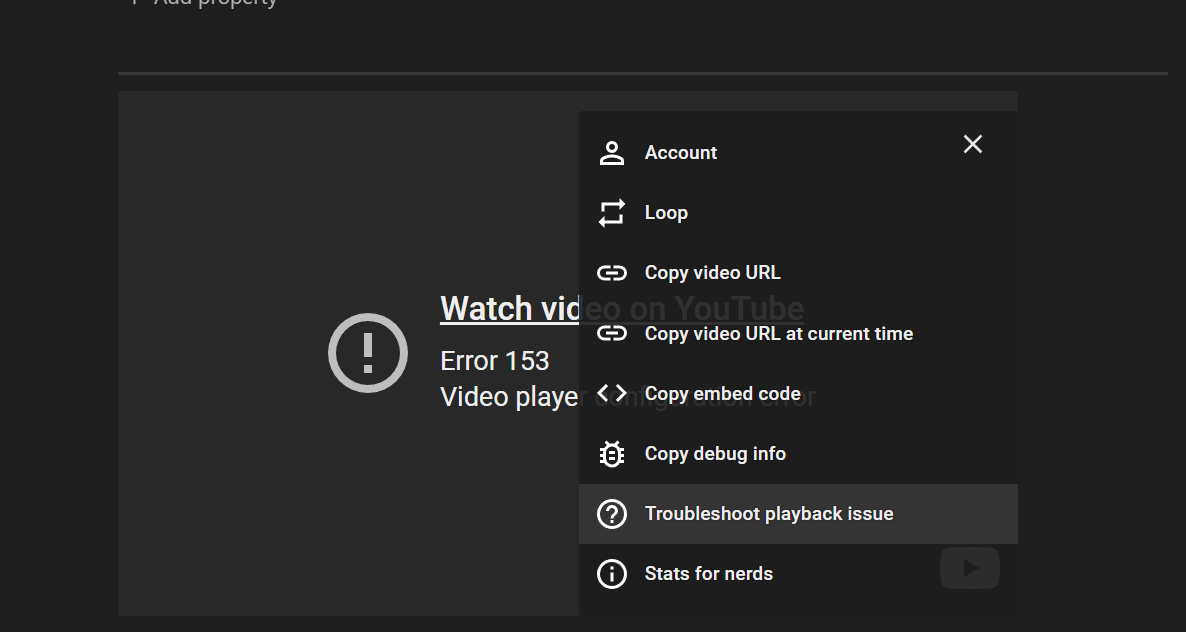Select Loop in the context menu

(798, 213)
